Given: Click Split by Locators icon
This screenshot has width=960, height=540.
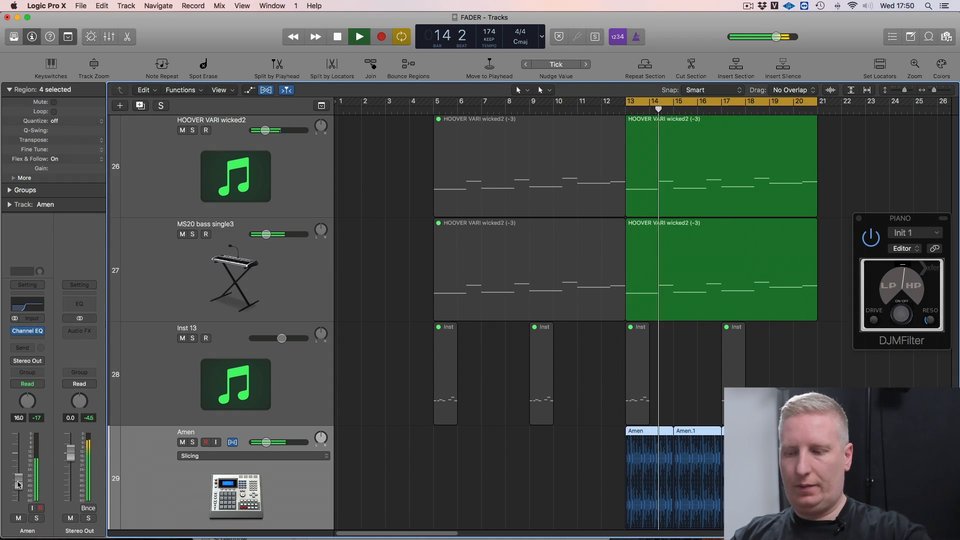Looking at the screenshot, I should click(332, 64).
